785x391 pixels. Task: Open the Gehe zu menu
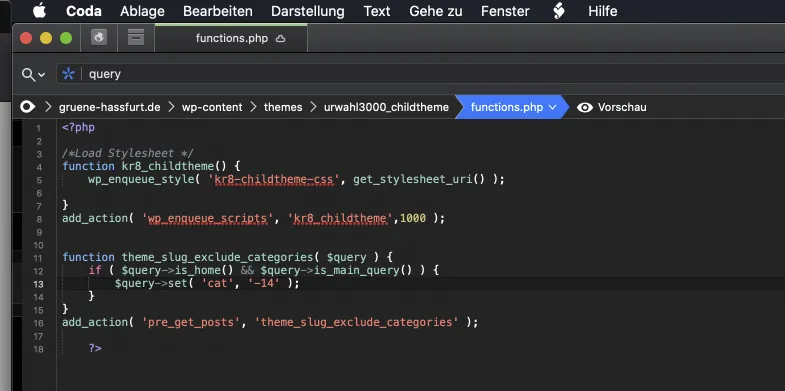[x=436, y=11]
